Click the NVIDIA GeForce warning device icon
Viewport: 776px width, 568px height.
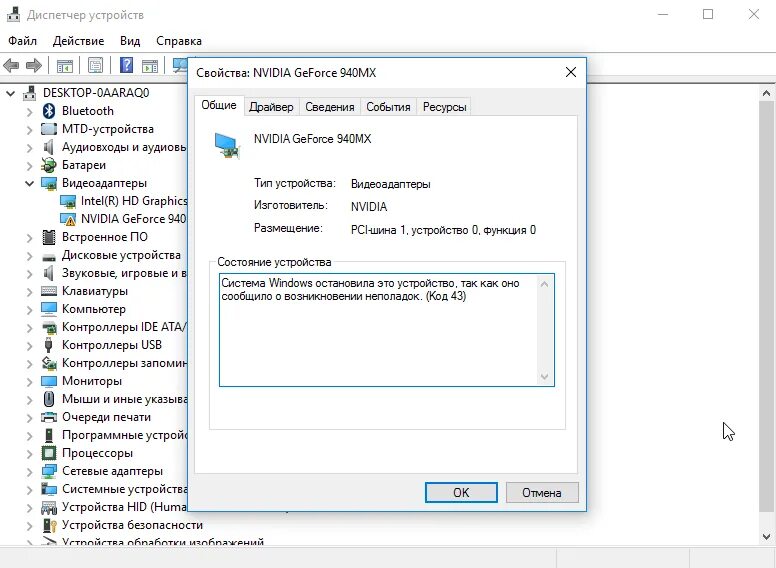68,219
